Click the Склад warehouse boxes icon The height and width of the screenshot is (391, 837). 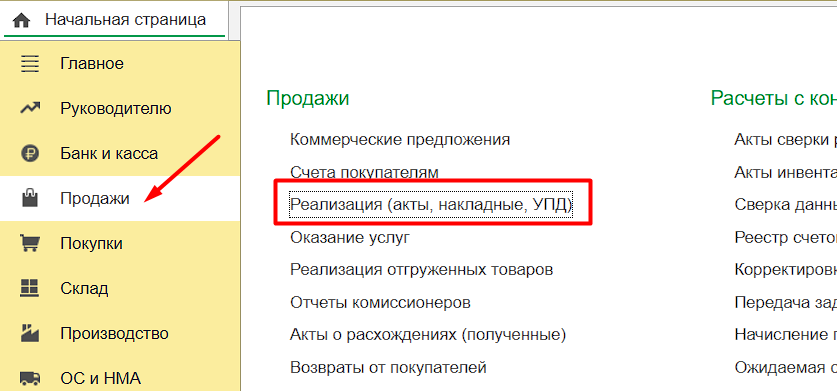click(x=30, y=288)
